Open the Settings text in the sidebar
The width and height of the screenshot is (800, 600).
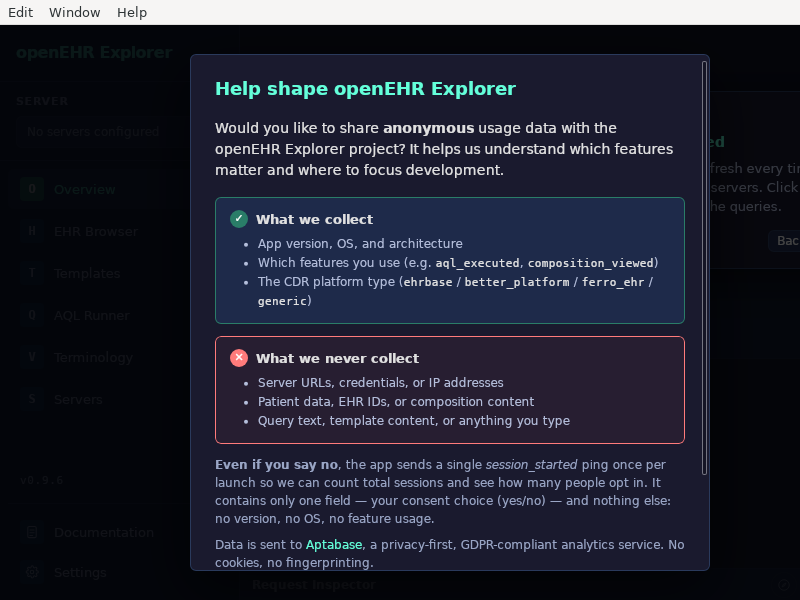(x=80, y=573)
